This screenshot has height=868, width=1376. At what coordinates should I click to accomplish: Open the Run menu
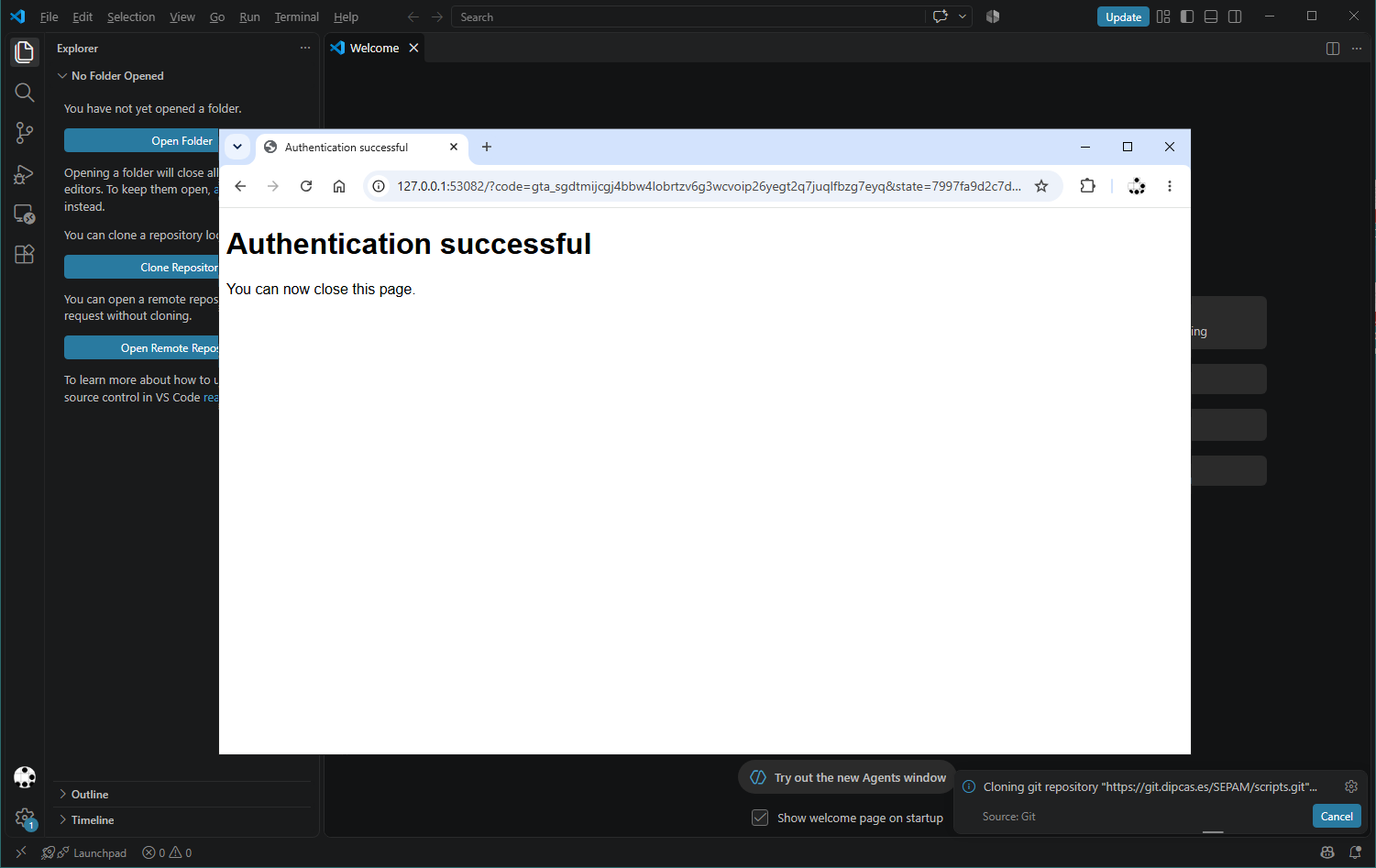(x=249, y=16)
